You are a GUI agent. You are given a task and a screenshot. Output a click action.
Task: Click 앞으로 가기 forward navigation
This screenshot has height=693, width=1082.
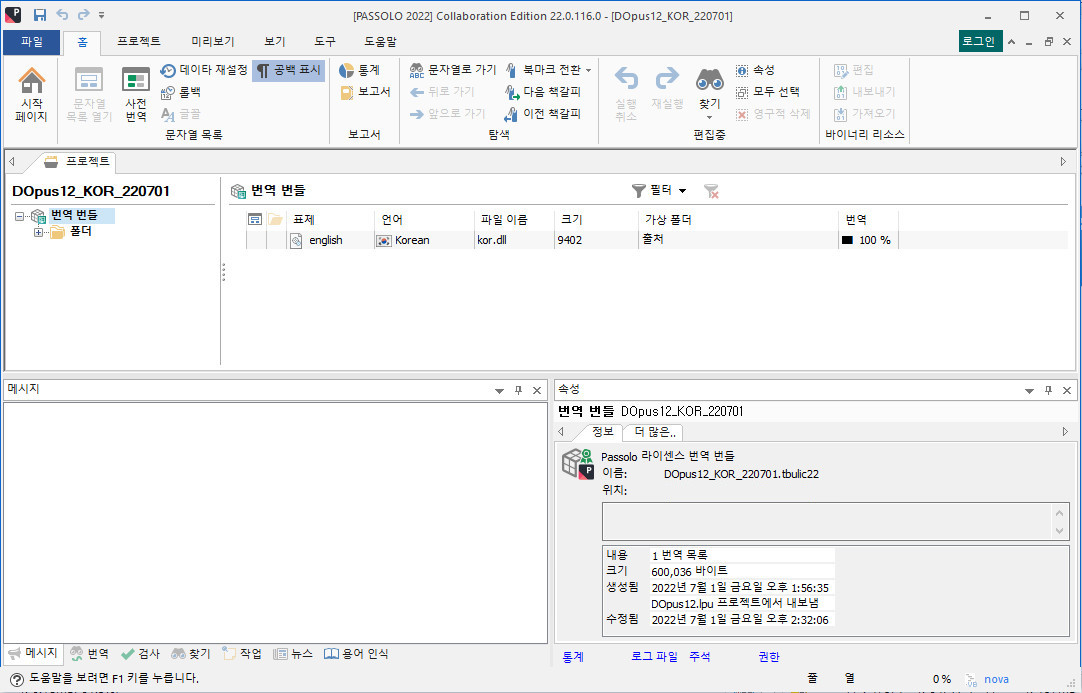point(448,114)
